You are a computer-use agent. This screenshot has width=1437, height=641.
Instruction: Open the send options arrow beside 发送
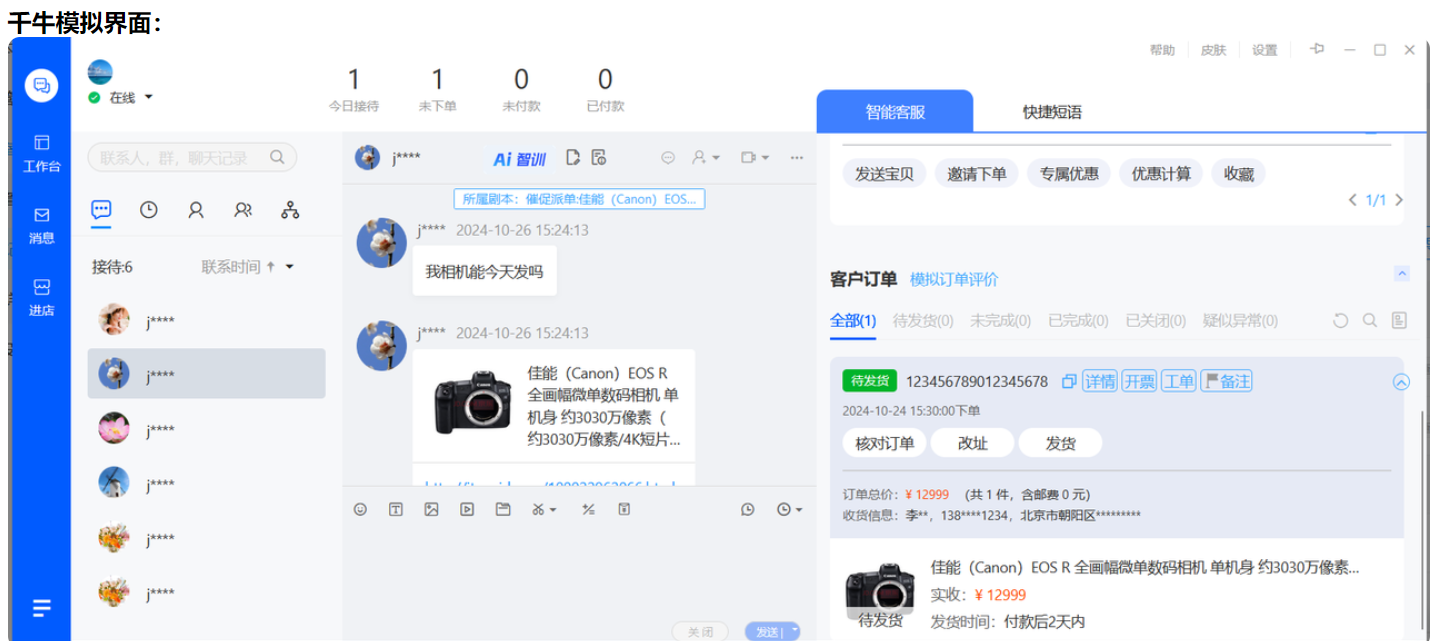(x=795, y=630)
